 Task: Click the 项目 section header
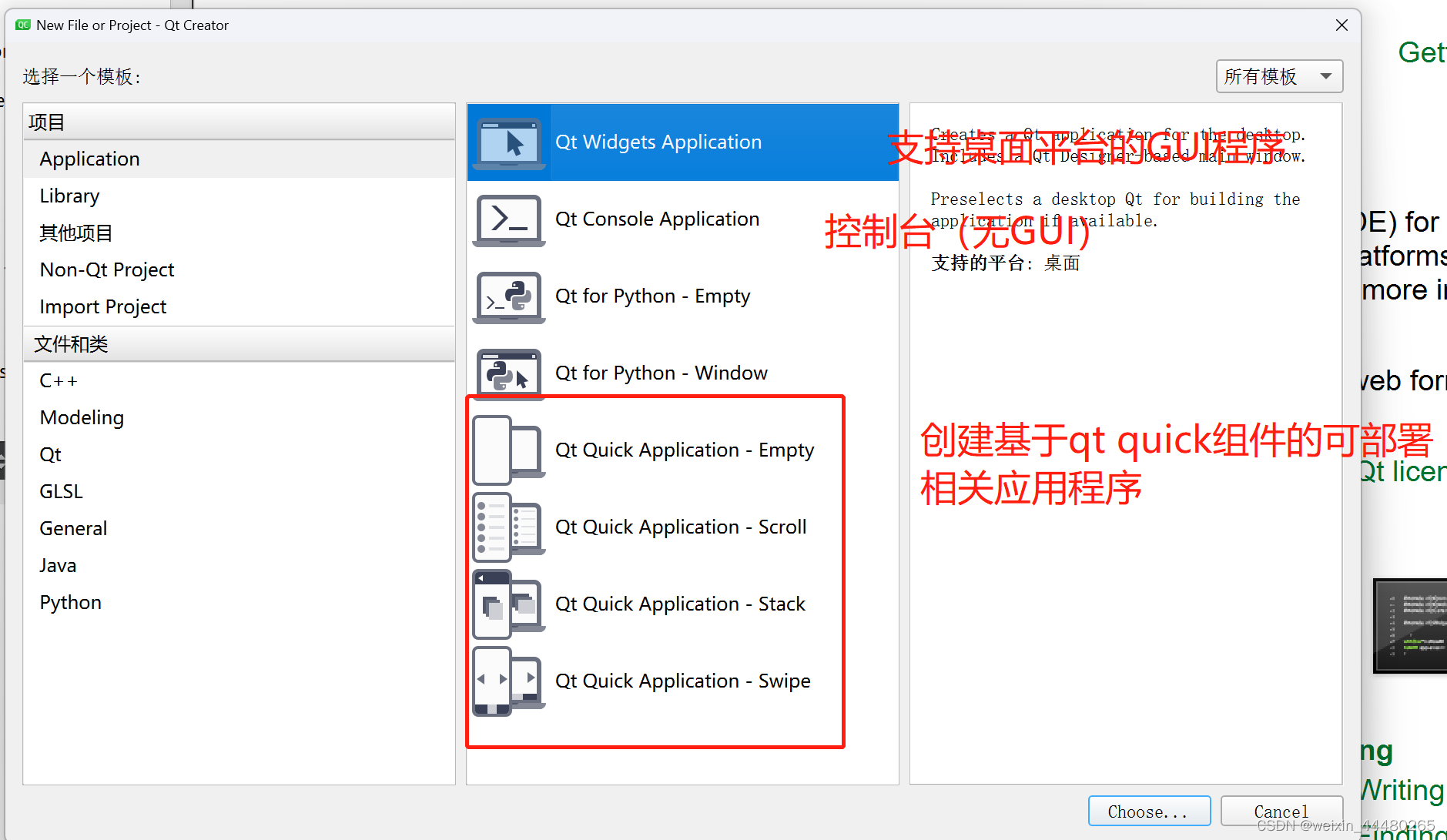239,122
